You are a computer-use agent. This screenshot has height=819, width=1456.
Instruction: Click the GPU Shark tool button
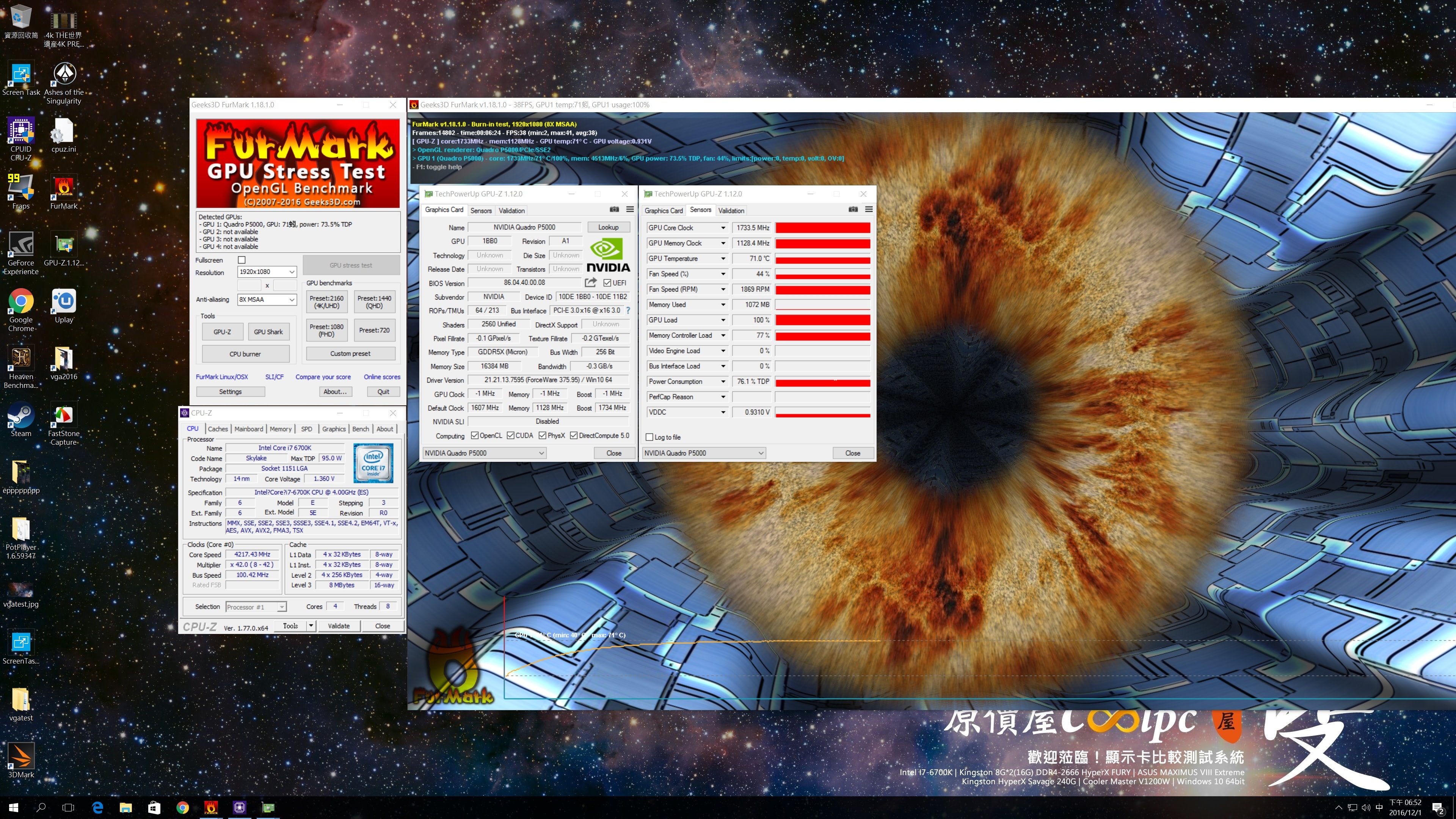tap(268, 332)
